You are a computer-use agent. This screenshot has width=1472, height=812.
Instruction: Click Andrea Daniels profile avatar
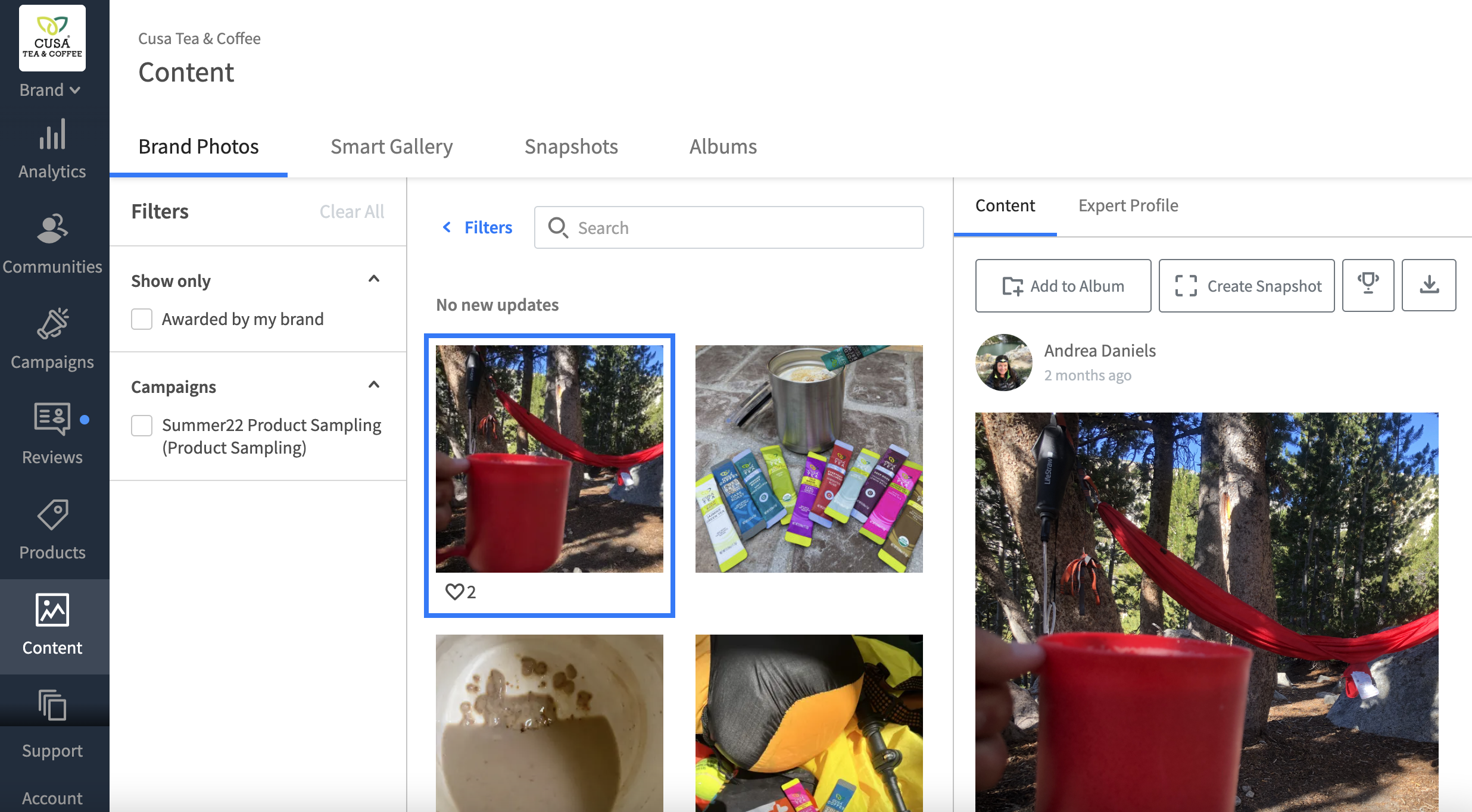pyautogui.click(x=1004, y=363)
